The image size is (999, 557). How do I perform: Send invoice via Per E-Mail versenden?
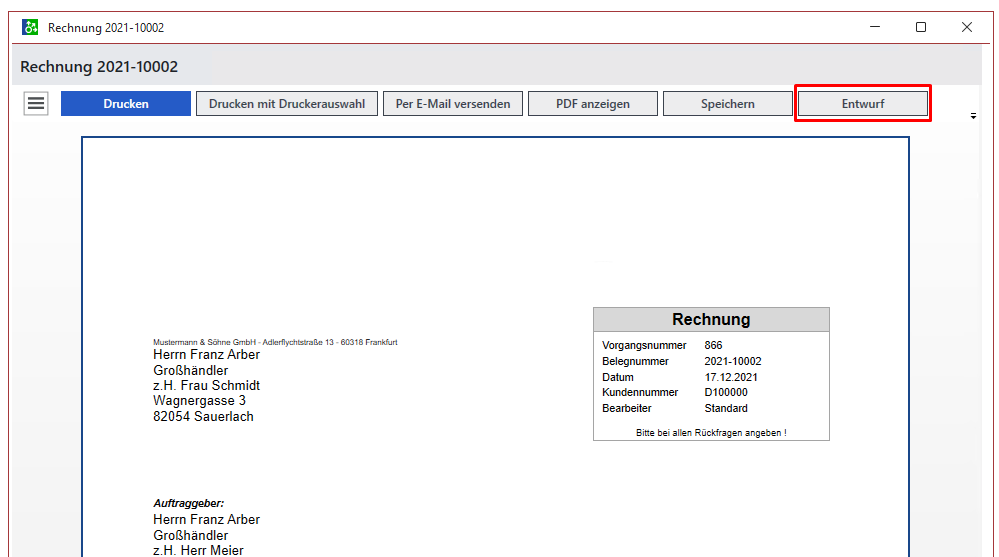pos(453,103)
